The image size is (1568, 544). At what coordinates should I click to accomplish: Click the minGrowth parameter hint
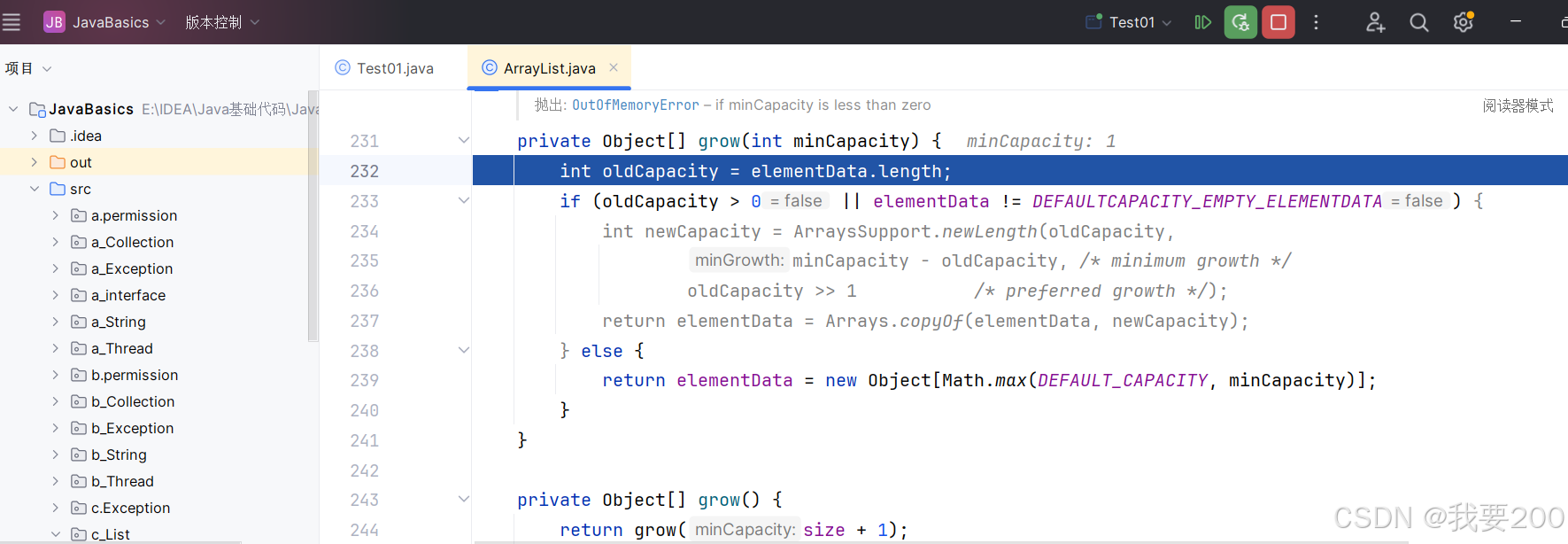(738, 260)
